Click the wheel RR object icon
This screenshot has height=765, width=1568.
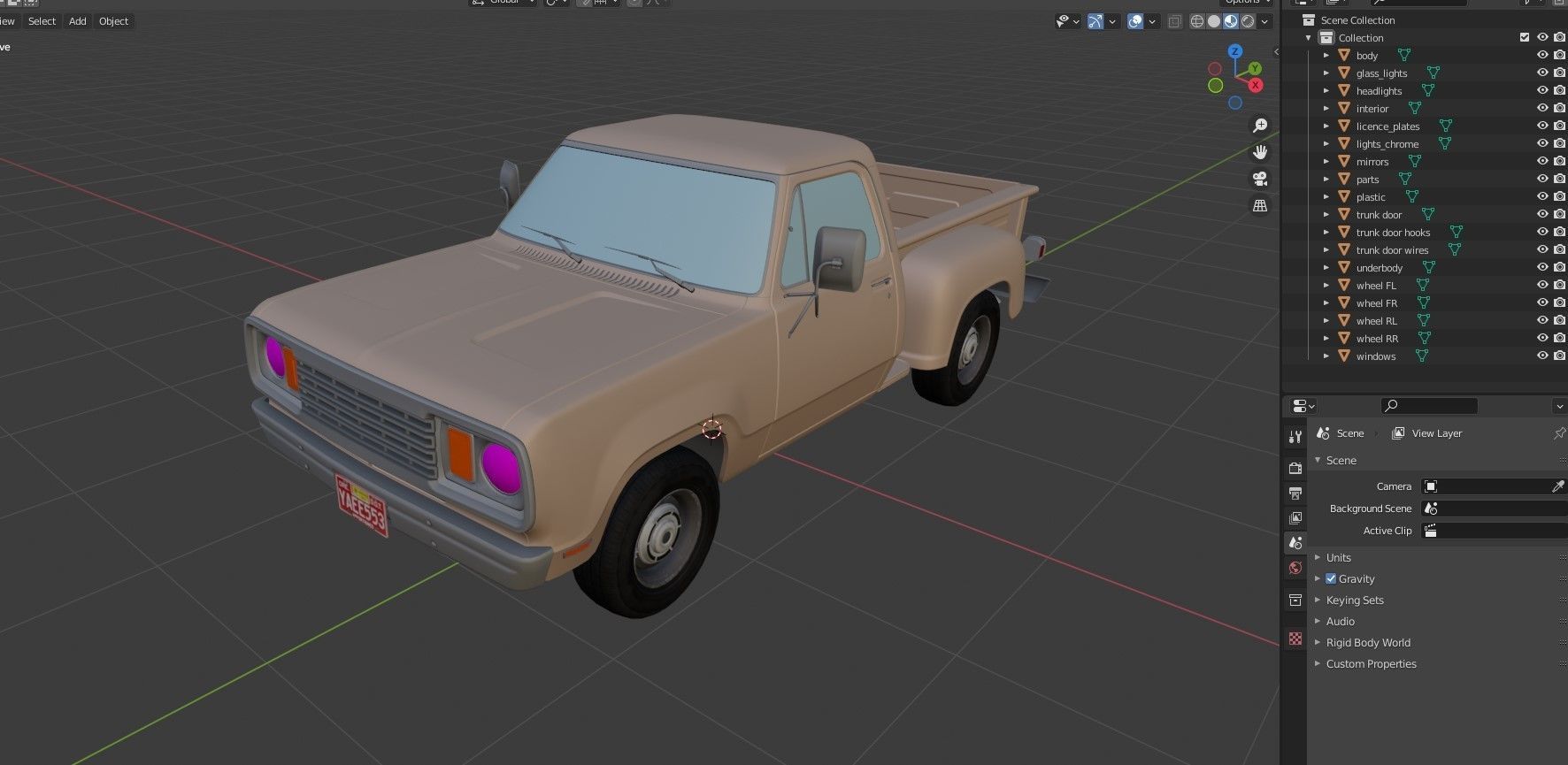[1343, 338]
